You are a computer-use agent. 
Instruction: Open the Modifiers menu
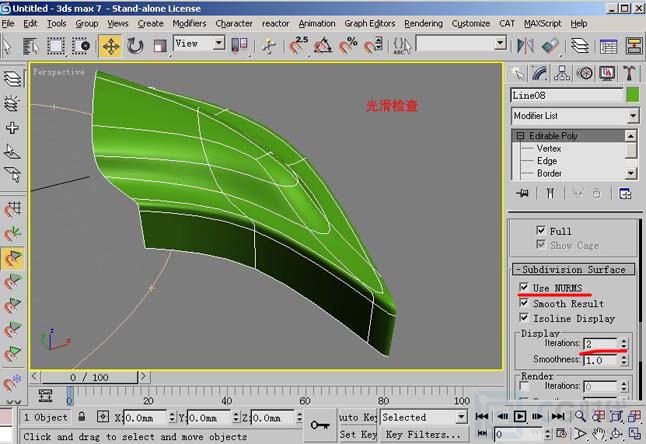[189, 23]
